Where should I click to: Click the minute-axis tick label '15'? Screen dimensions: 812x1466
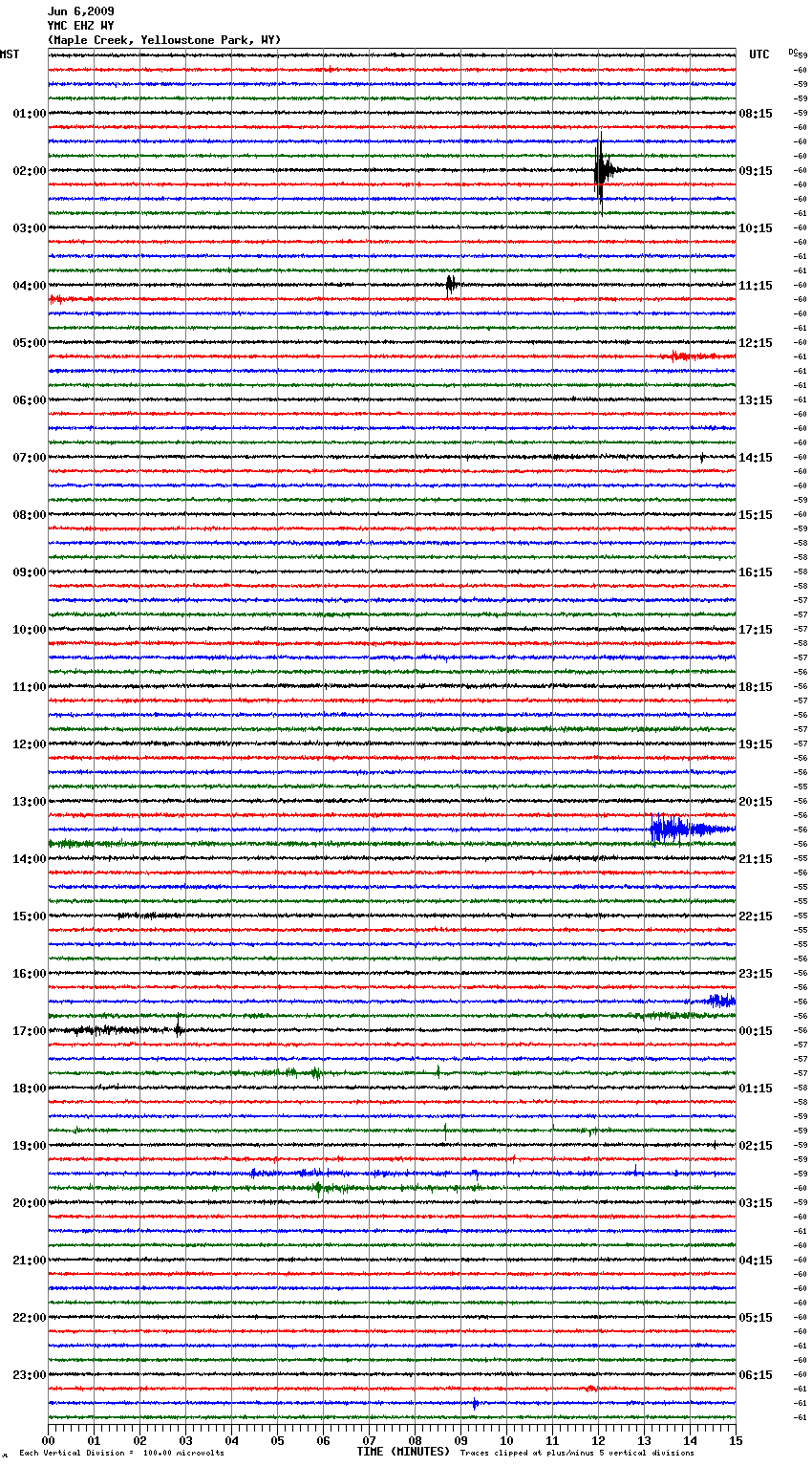tap(736, 1440)
